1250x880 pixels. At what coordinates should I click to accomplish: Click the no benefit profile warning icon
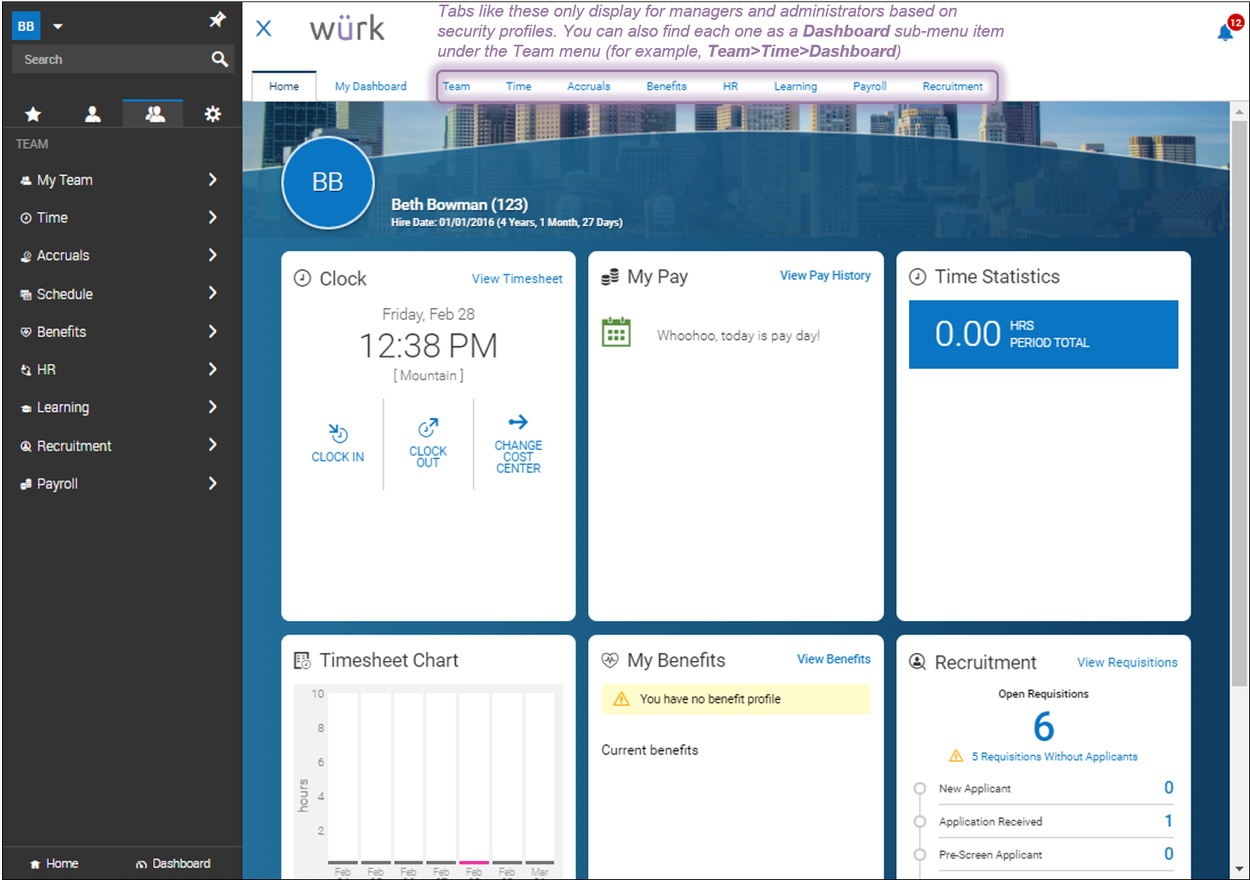(x=621, y=699)
